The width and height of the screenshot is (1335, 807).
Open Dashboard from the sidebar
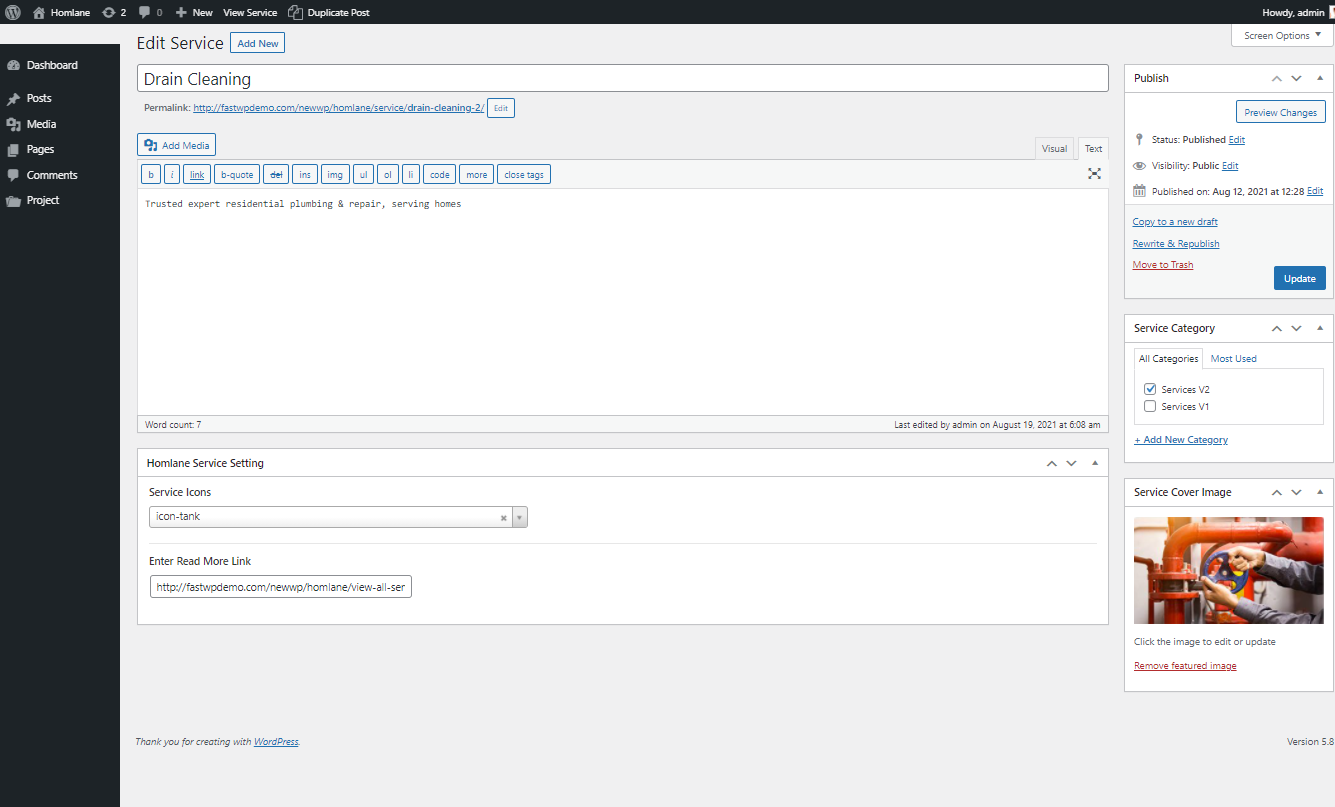[52, 65]
